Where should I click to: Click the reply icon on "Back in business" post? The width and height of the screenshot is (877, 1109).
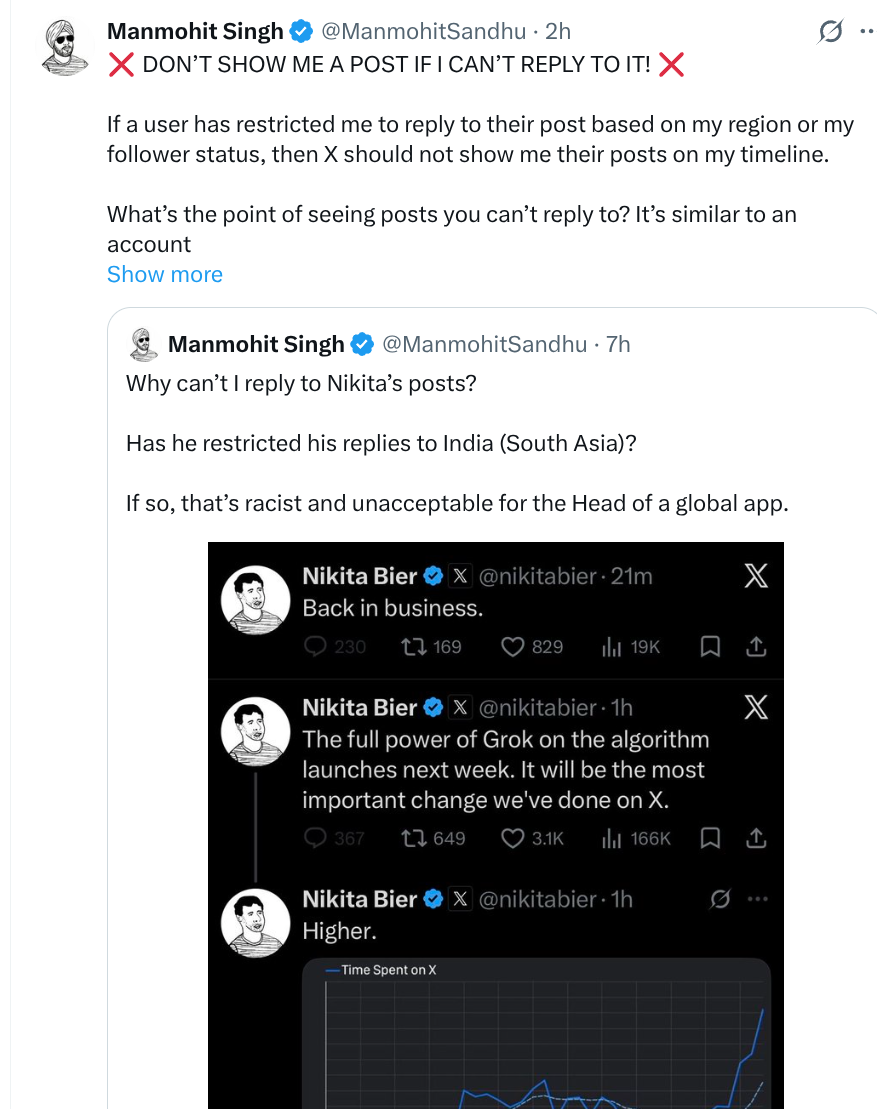[316, 647]
